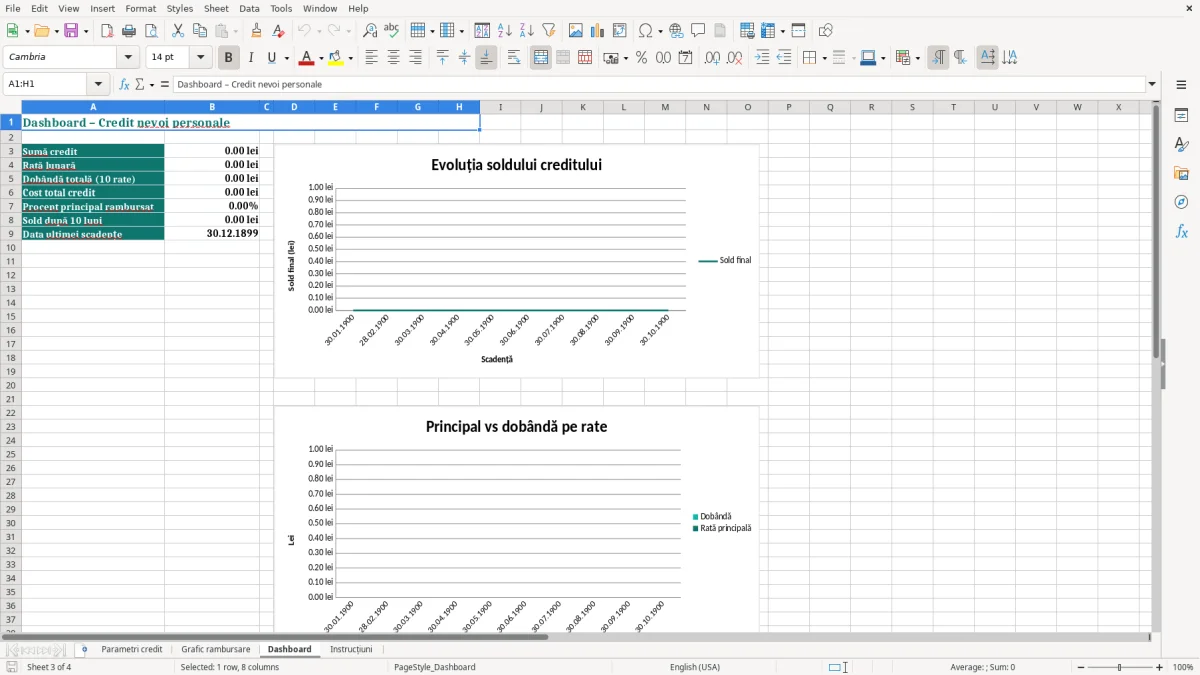The image size is (1200, 675).
Task: Click the Select Function sum button
Action: coord(140,85)
